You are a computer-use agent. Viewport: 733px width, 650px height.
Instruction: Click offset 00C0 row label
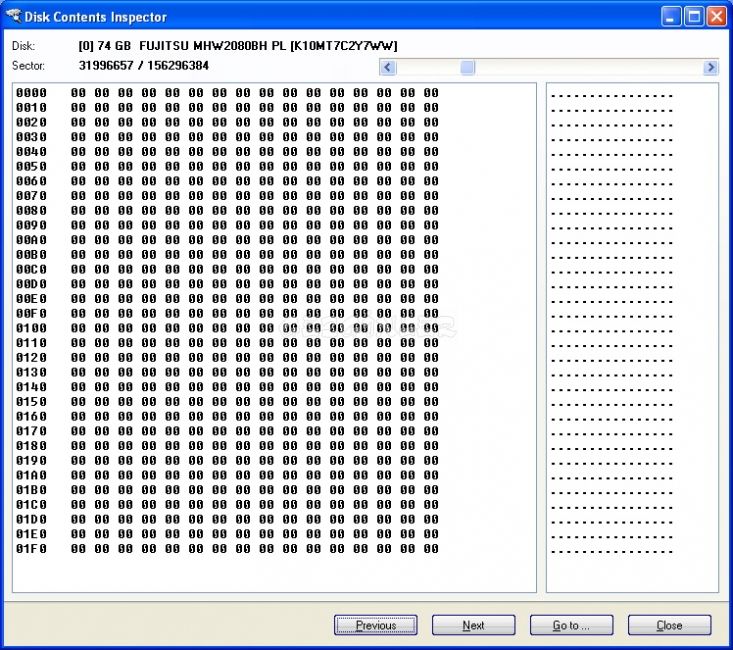(31, 269)
